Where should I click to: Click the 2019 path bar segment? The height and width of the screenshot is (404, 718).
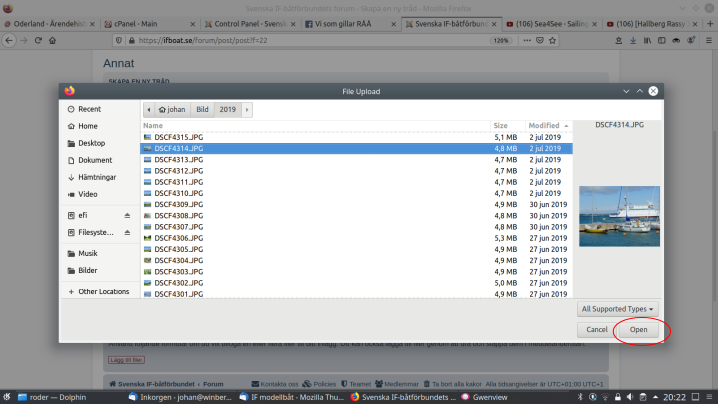[228, 109]
